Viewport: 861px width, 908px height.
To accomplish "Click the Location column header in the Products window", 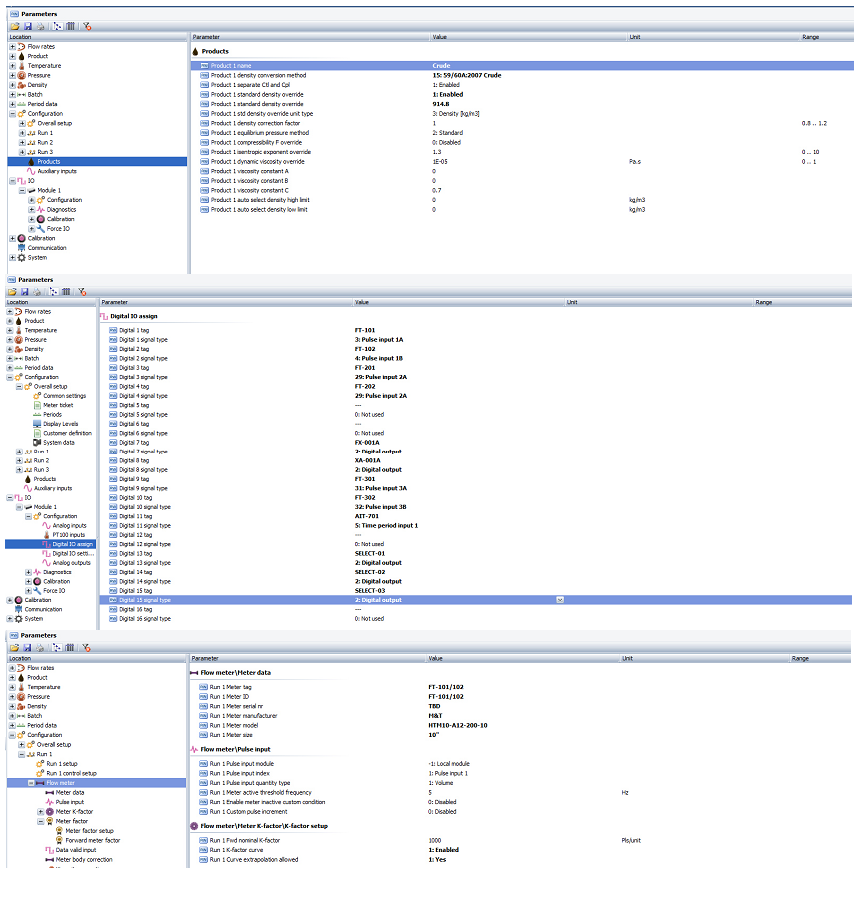I will pyautogui.click(x=98, y=37).
